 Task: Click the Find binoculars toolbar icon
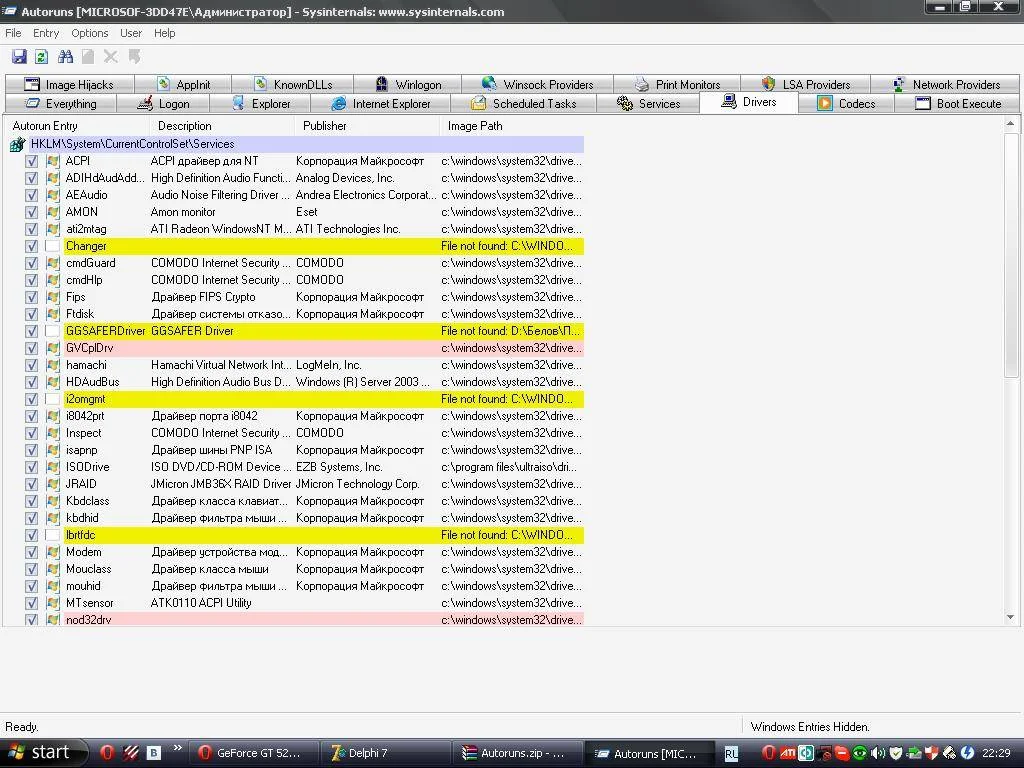[x=65, y=57]
